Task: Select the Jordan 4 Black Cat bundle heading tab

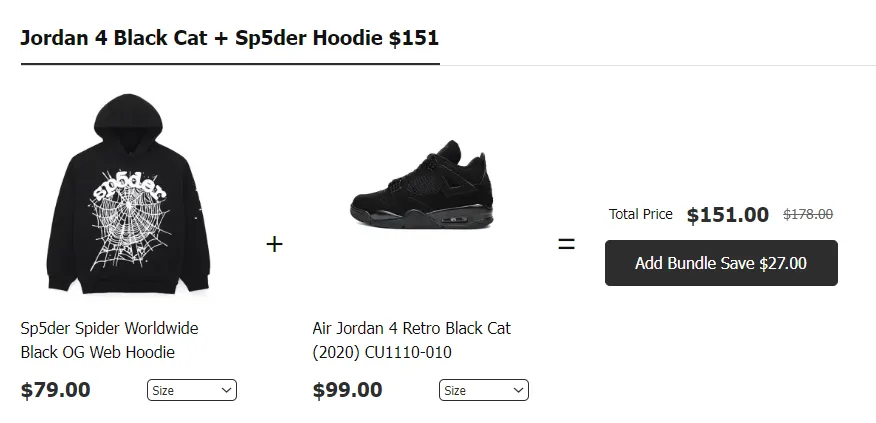Action: (x=229, y=38)
